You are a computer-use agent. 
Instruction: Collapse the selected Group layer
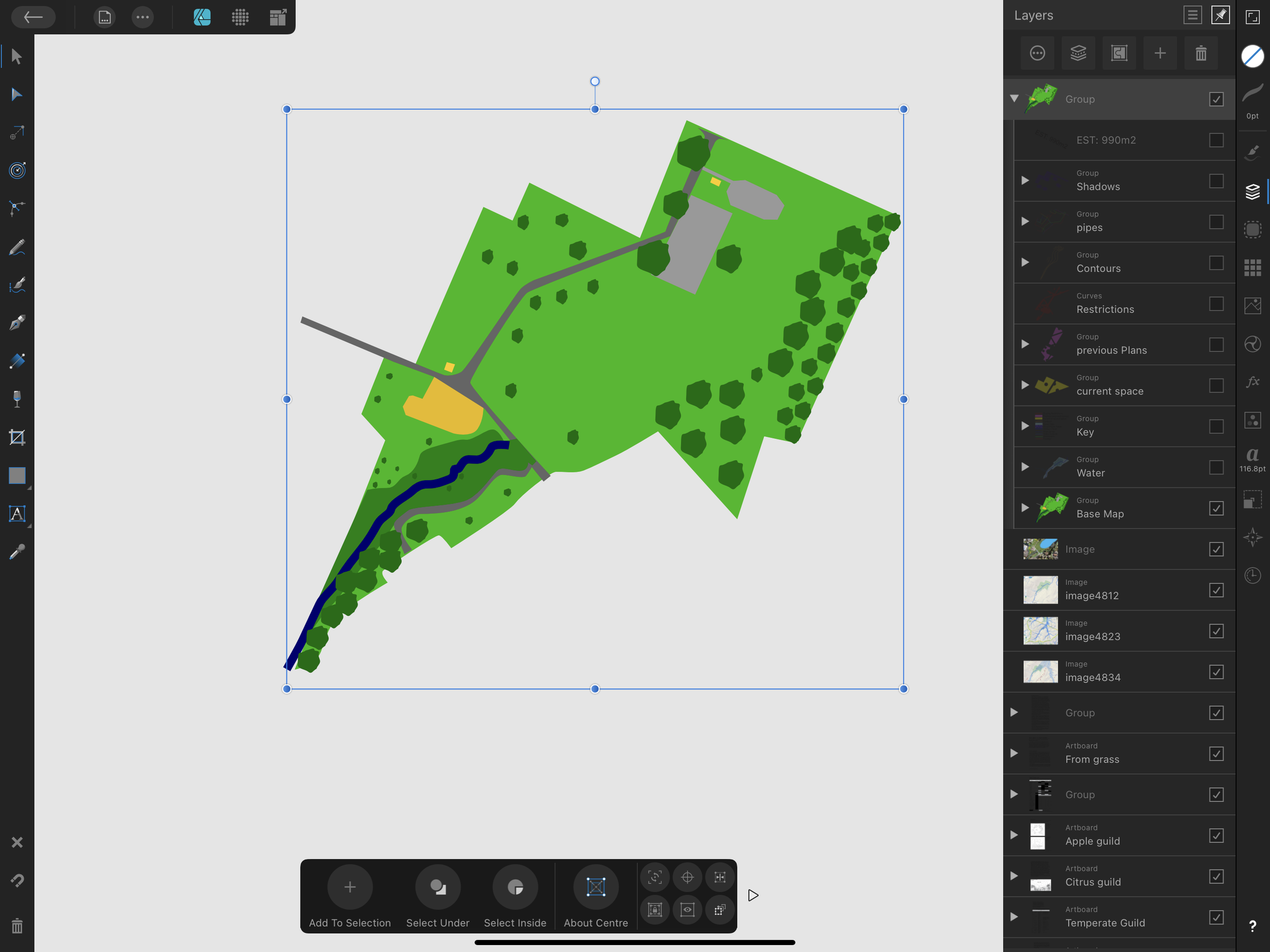[1014, 99]
